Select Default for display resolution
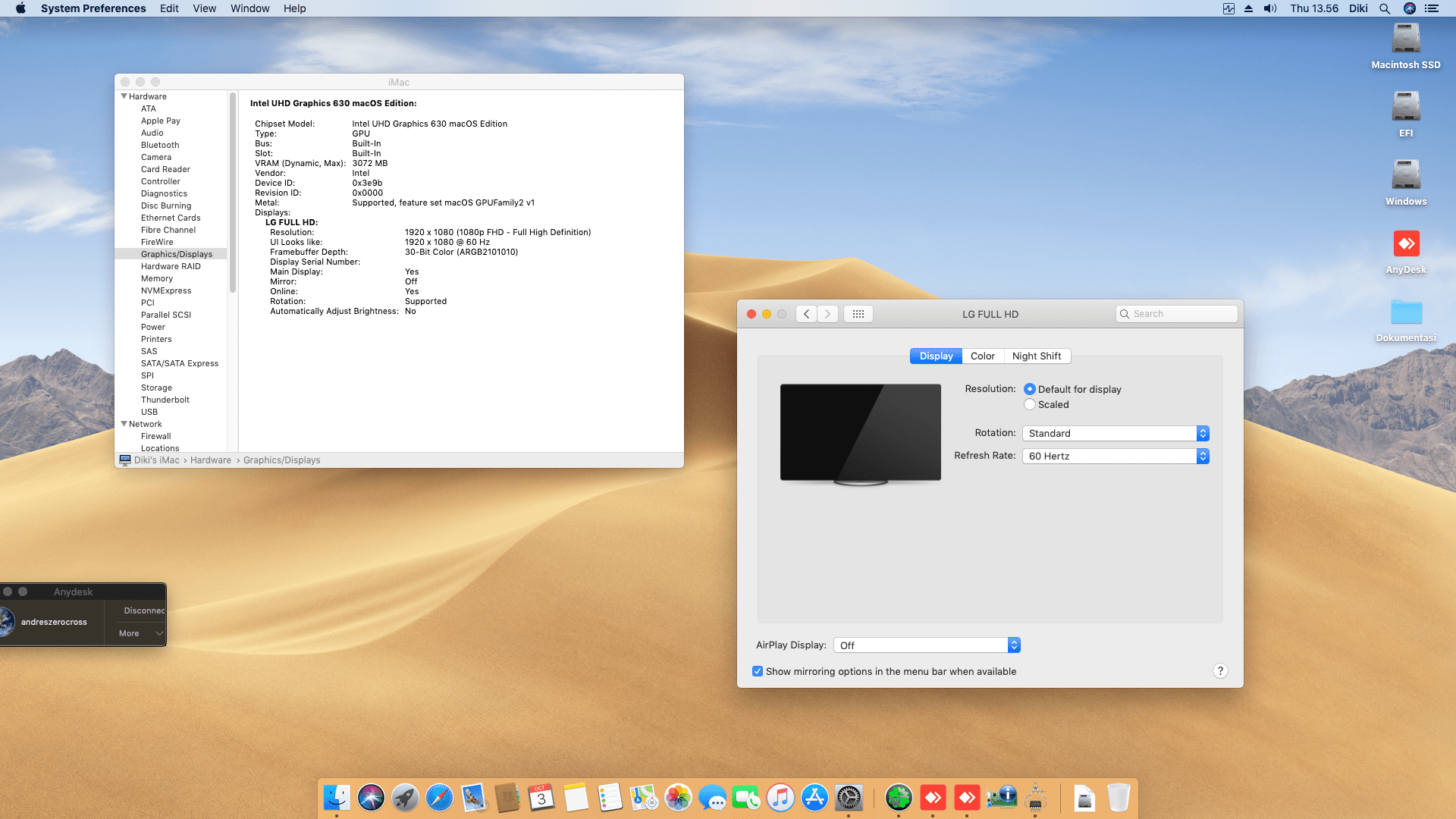 pyautogui.click(x=1030, y=389)
